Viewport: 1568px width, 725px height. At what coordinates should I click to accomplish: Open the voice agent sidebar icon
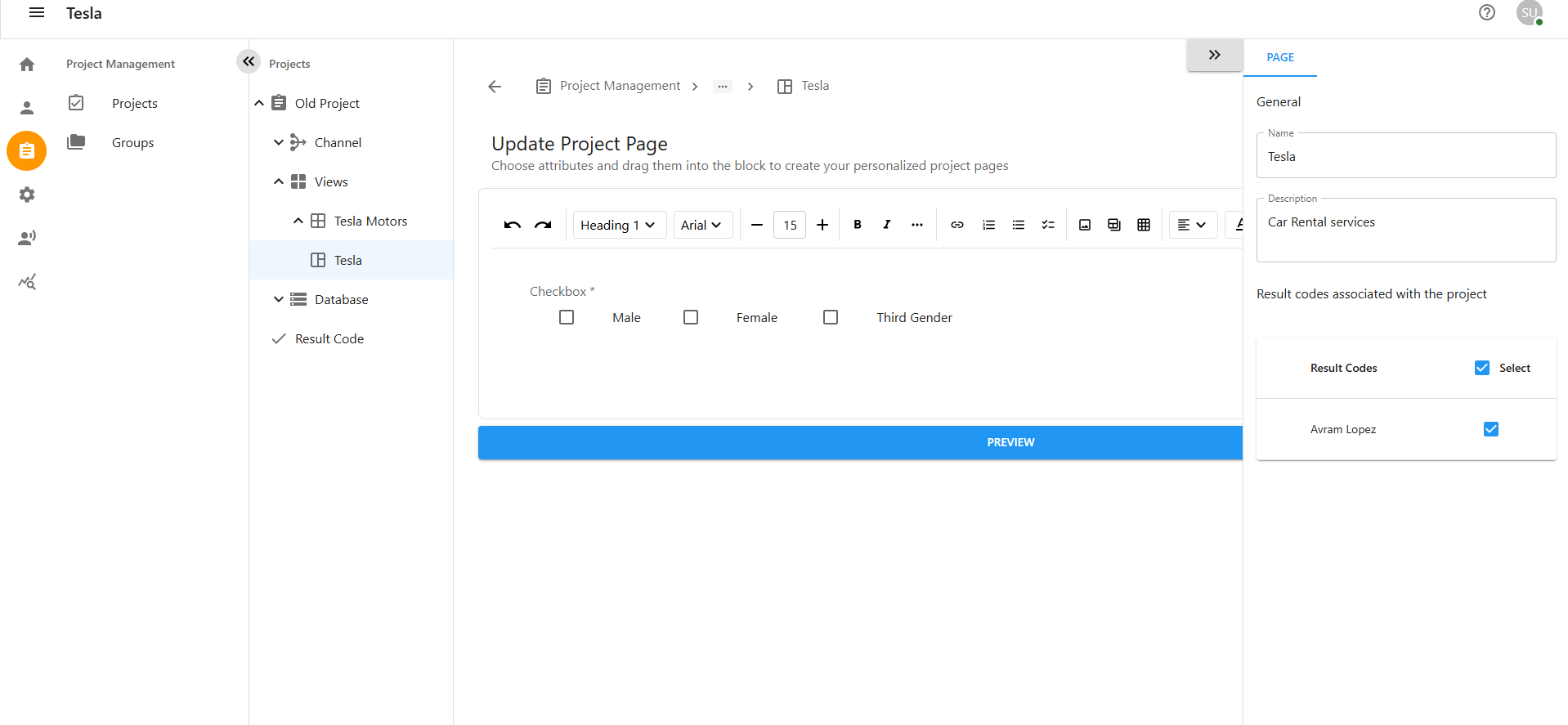[27, 238]
